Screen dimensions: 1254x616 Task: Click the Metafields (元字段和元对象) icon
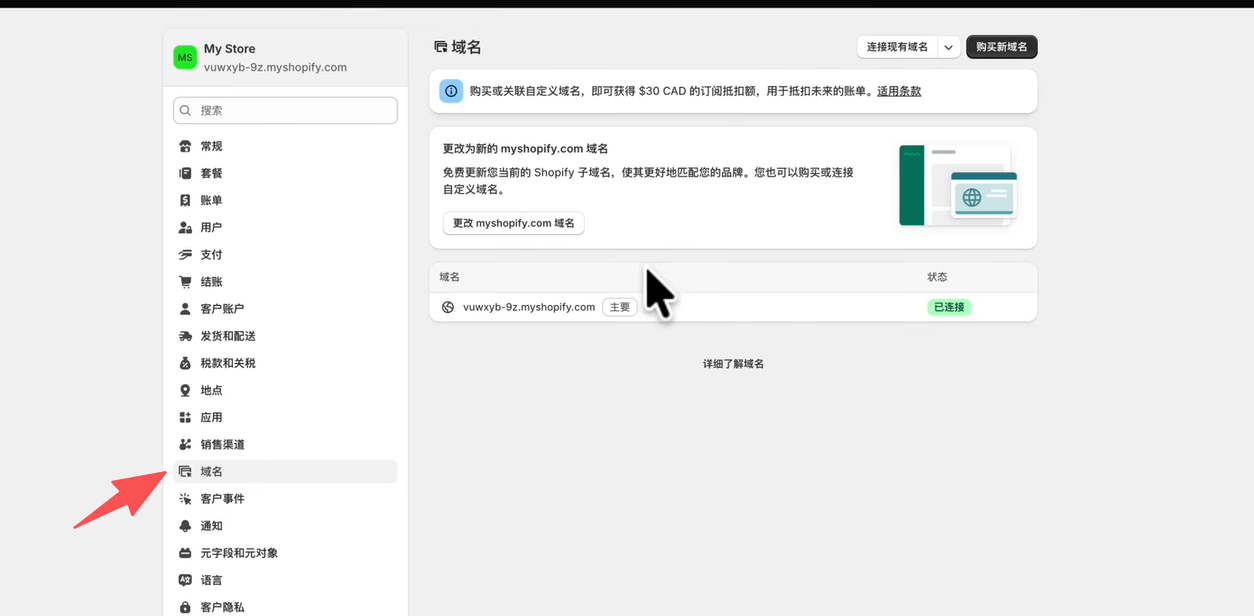coord(185,553)
